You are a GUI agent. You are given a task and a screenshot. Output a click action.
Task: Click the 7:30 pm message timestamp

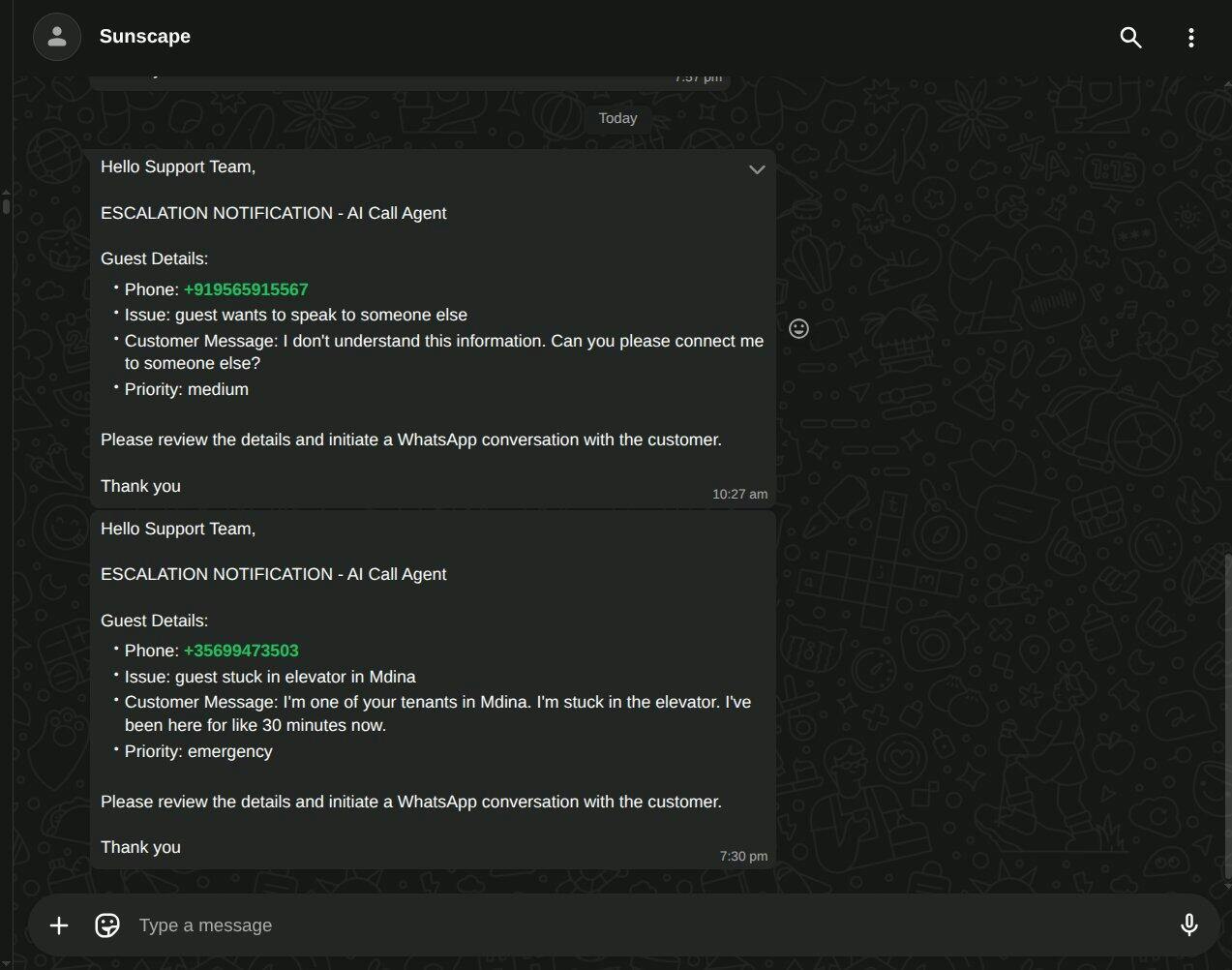point(743,856)
